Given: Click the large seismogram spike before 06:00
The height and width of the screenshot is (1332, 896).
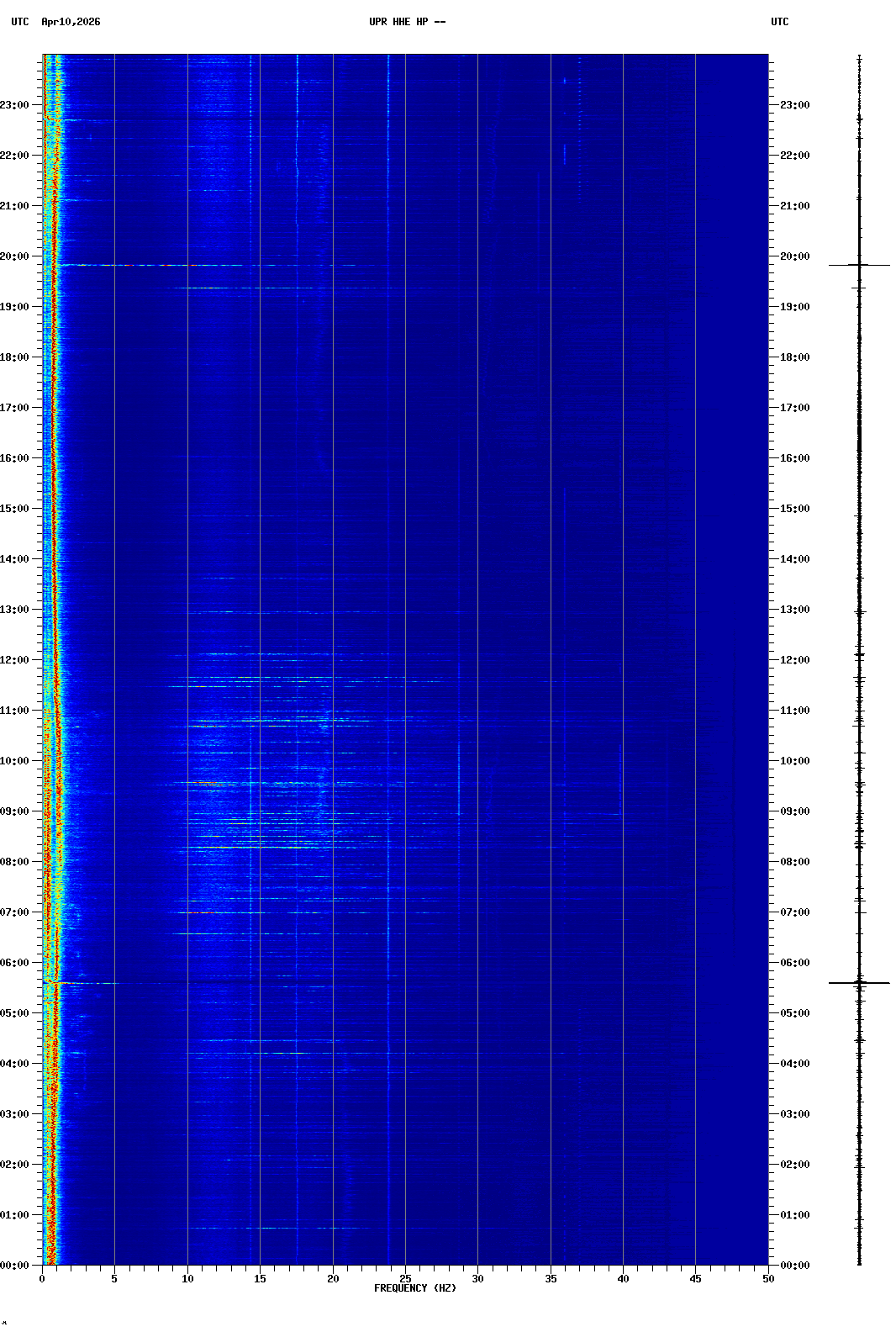Looking at the screenshot, I should [859, 982].
